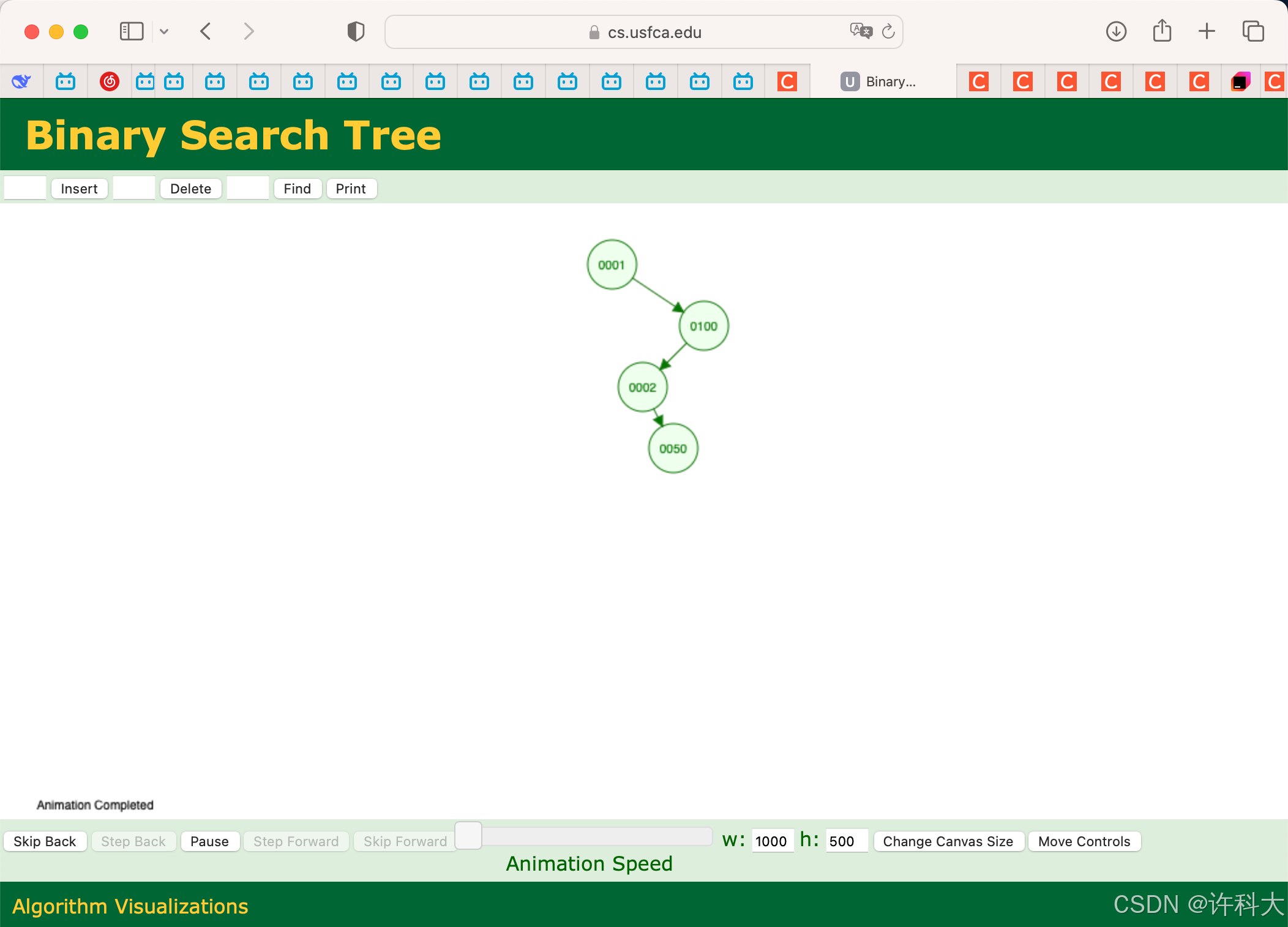Open a new tab with plus icon

[x=1207, y=31]
